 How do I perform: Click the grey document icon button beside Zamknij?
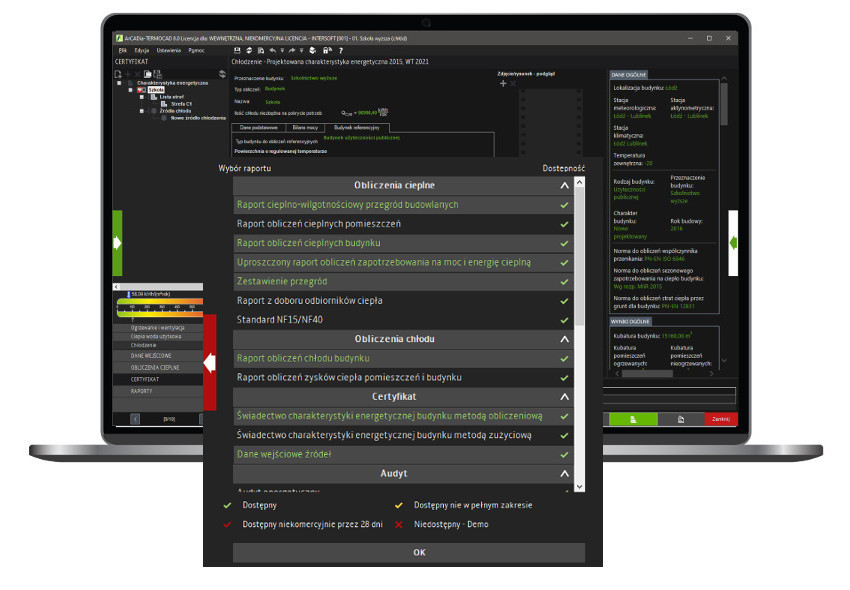coord(681,419)
